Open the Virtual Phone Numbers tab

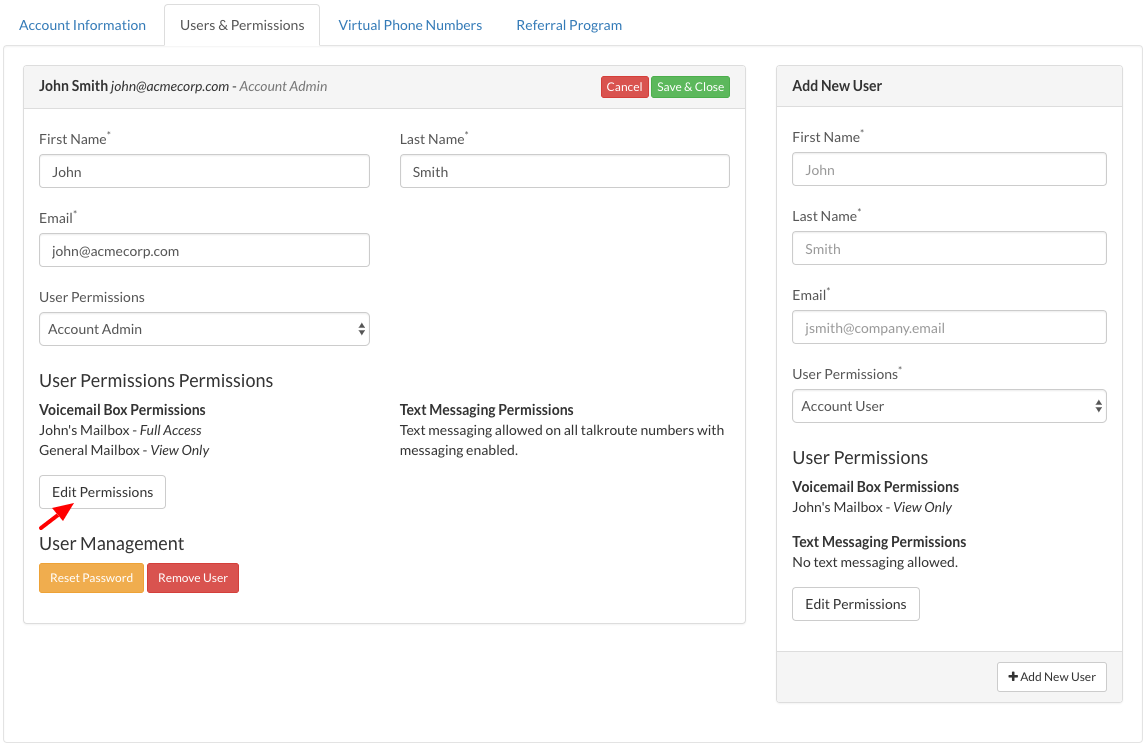point(410,25)
